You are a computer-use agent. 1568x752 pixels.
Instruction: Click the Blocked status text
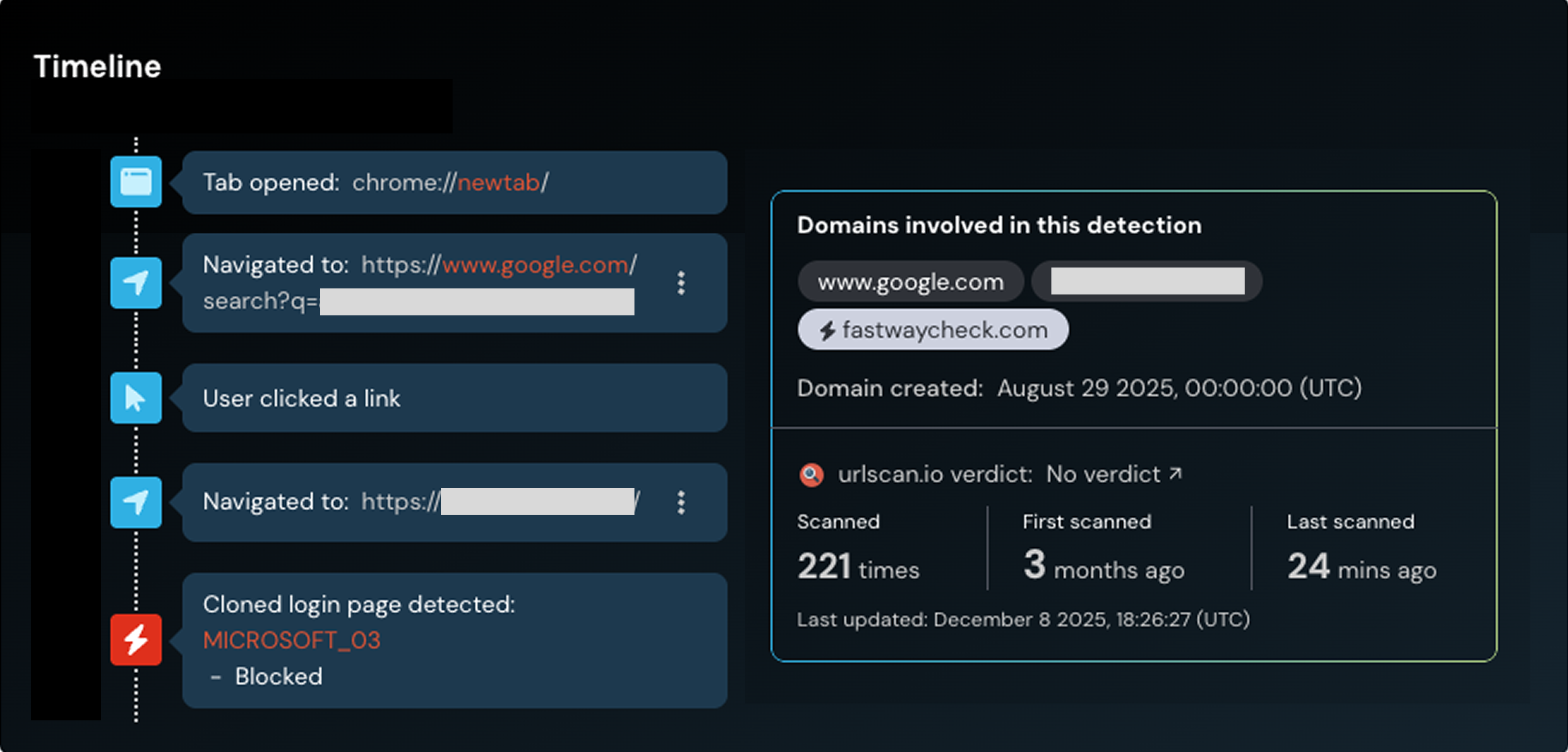(279, 676)
